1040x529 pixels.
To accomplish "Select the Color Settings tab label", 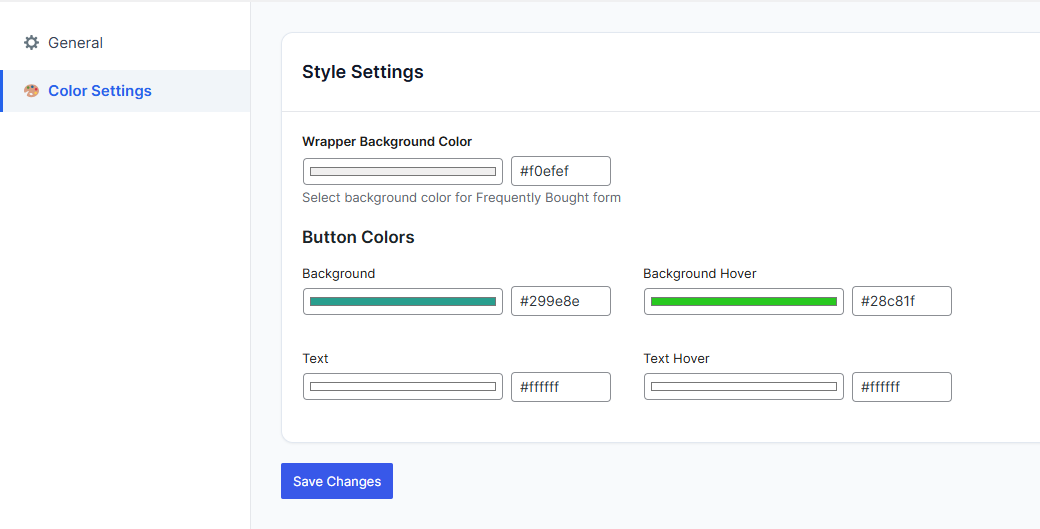I will click(100, 91).
